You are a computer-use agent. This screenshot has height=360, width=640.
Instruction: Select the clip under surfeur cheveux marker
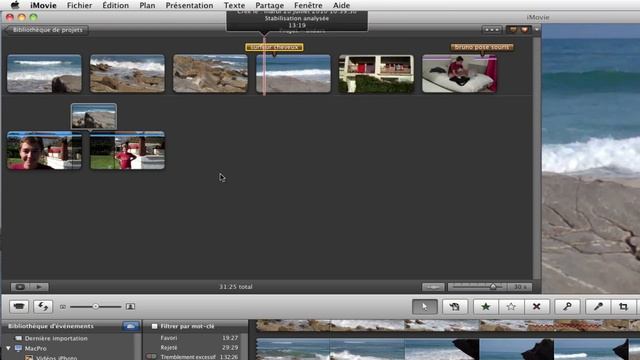click(293, 73)
